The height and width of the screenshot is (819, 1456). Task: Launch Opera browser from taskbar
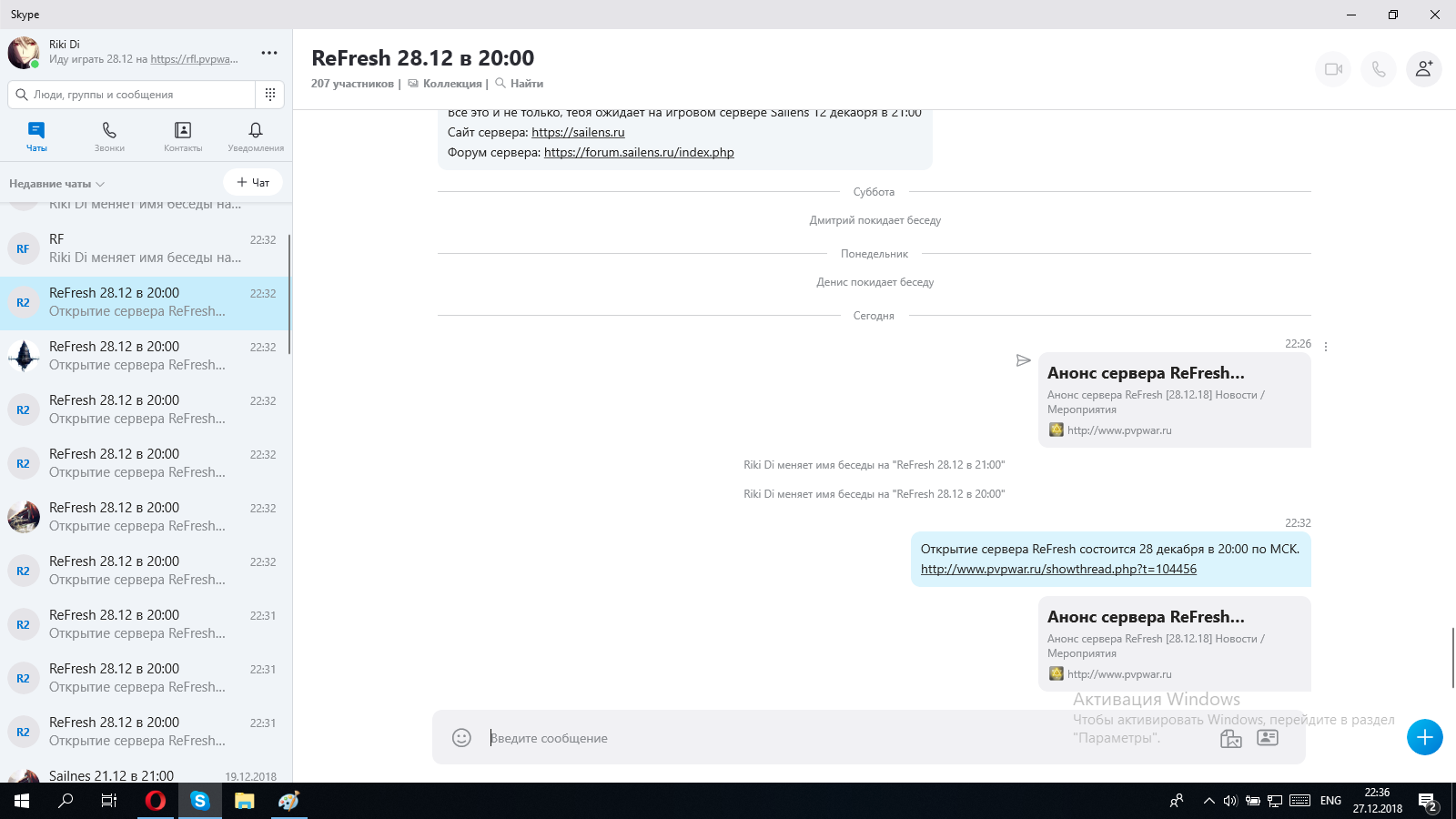(156, 801)
